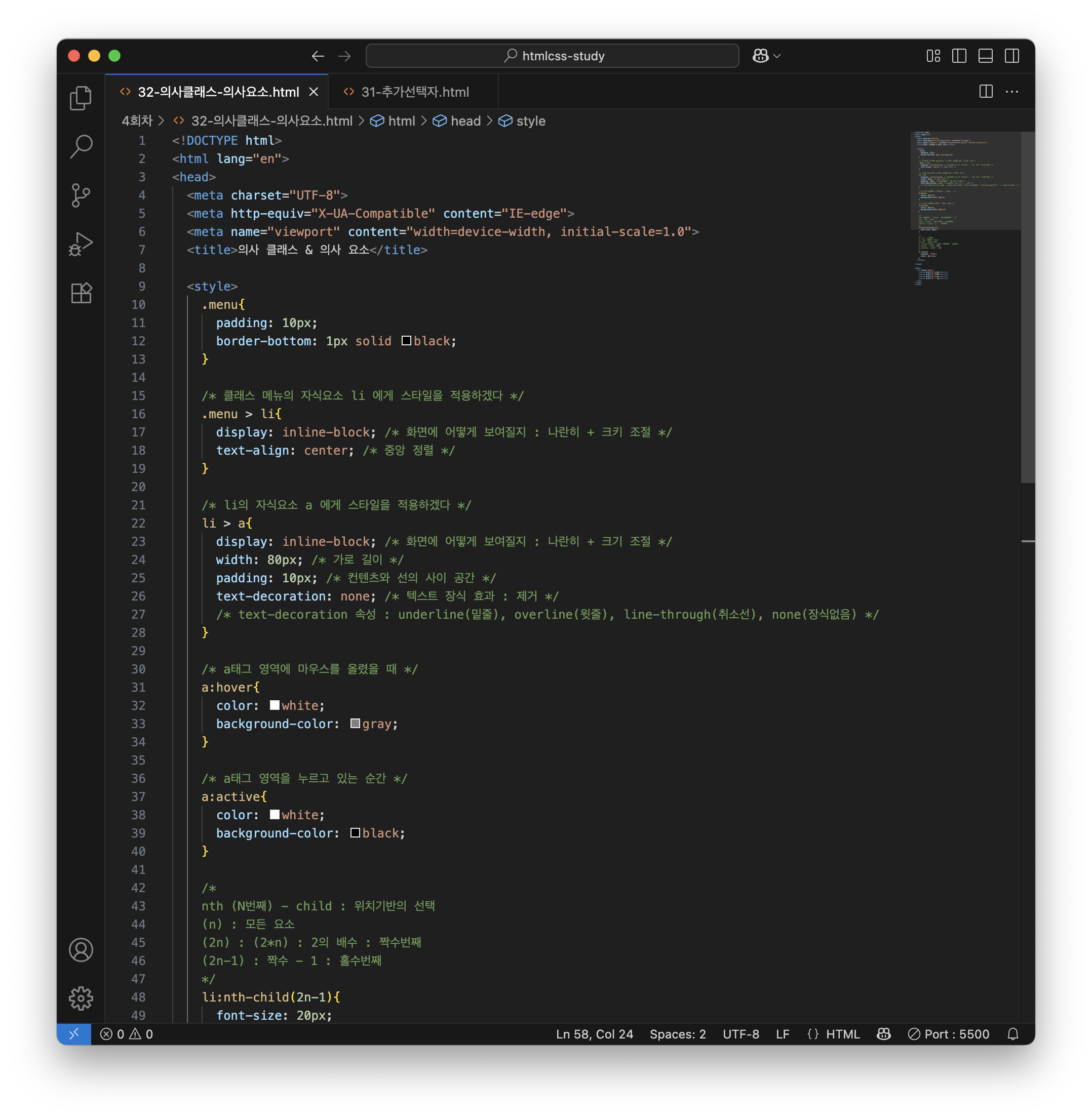Open the Search view in activity bar
The width and height of the screenshot is (1092, 1120).
[x=81, y=147]
